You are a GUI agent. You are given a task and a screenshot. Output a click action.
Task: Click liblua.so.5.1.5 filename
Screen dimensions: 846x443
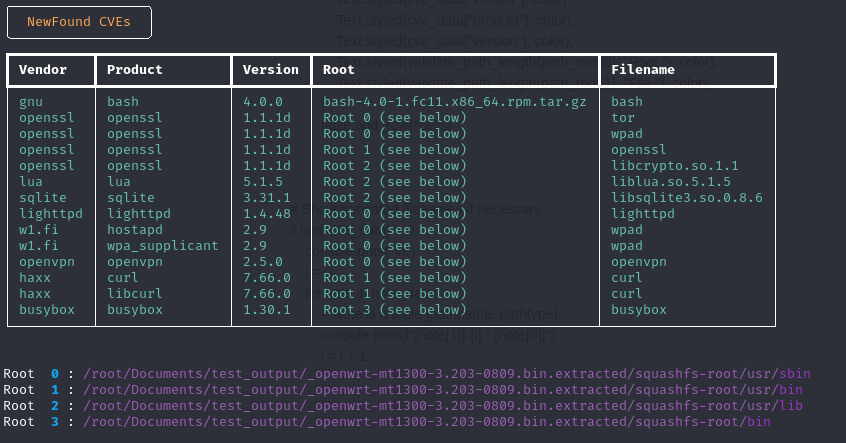pos(671,182)
